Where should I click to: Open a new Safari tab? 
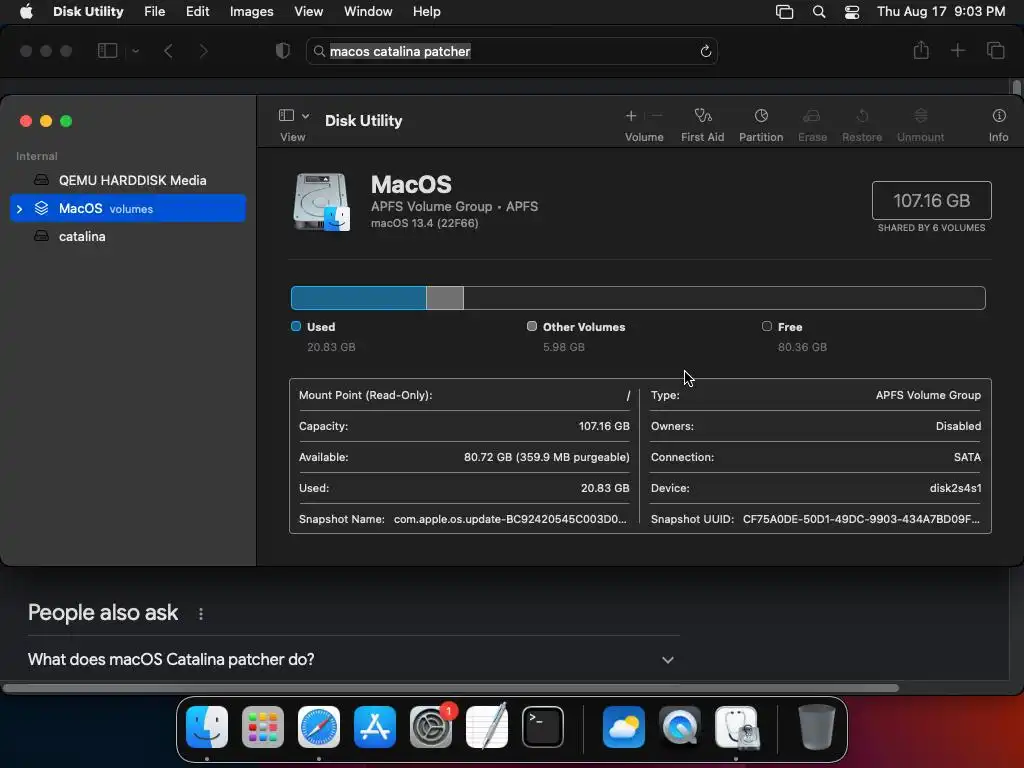pos(957,50)
